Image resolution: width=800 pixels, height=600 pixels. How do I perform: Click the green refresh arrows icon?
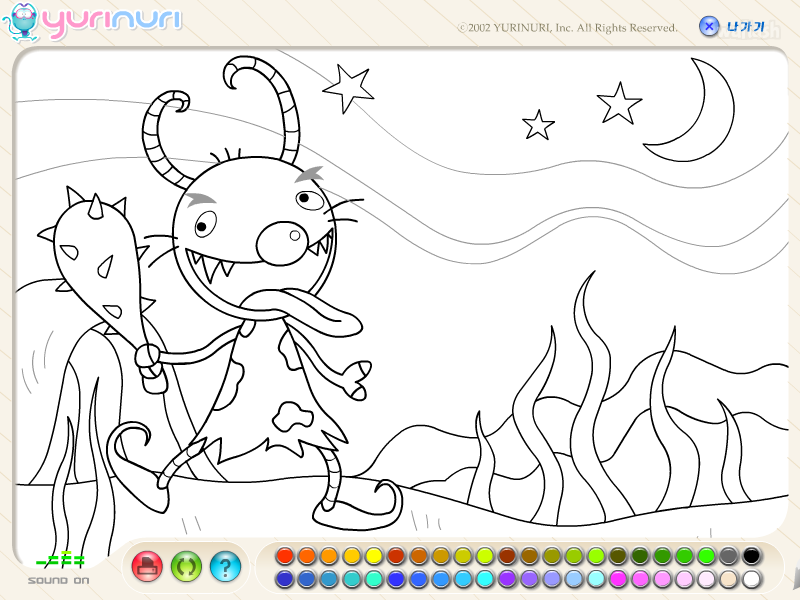coord(186,566)
